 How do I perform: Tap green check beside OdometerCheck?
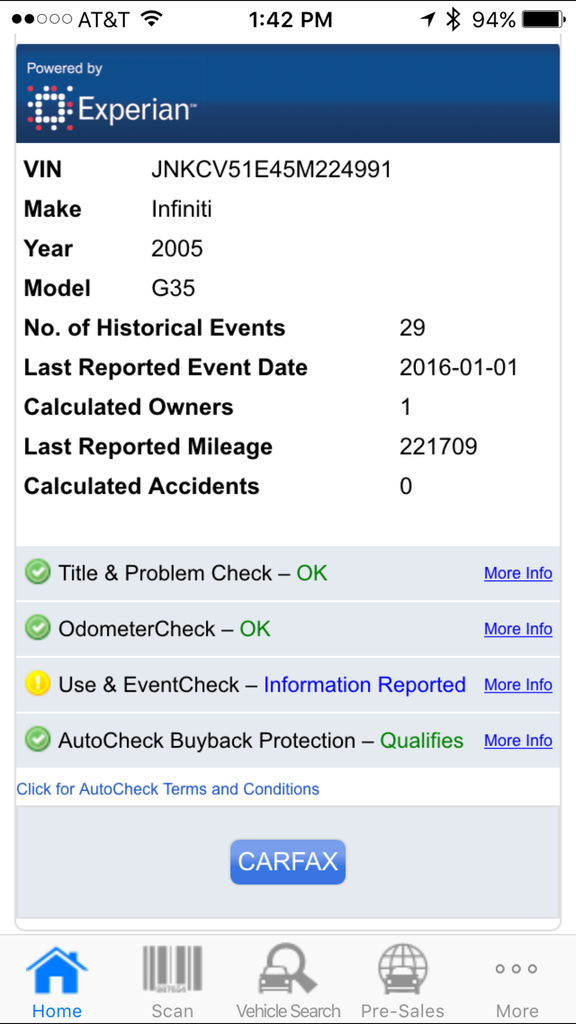37,628
